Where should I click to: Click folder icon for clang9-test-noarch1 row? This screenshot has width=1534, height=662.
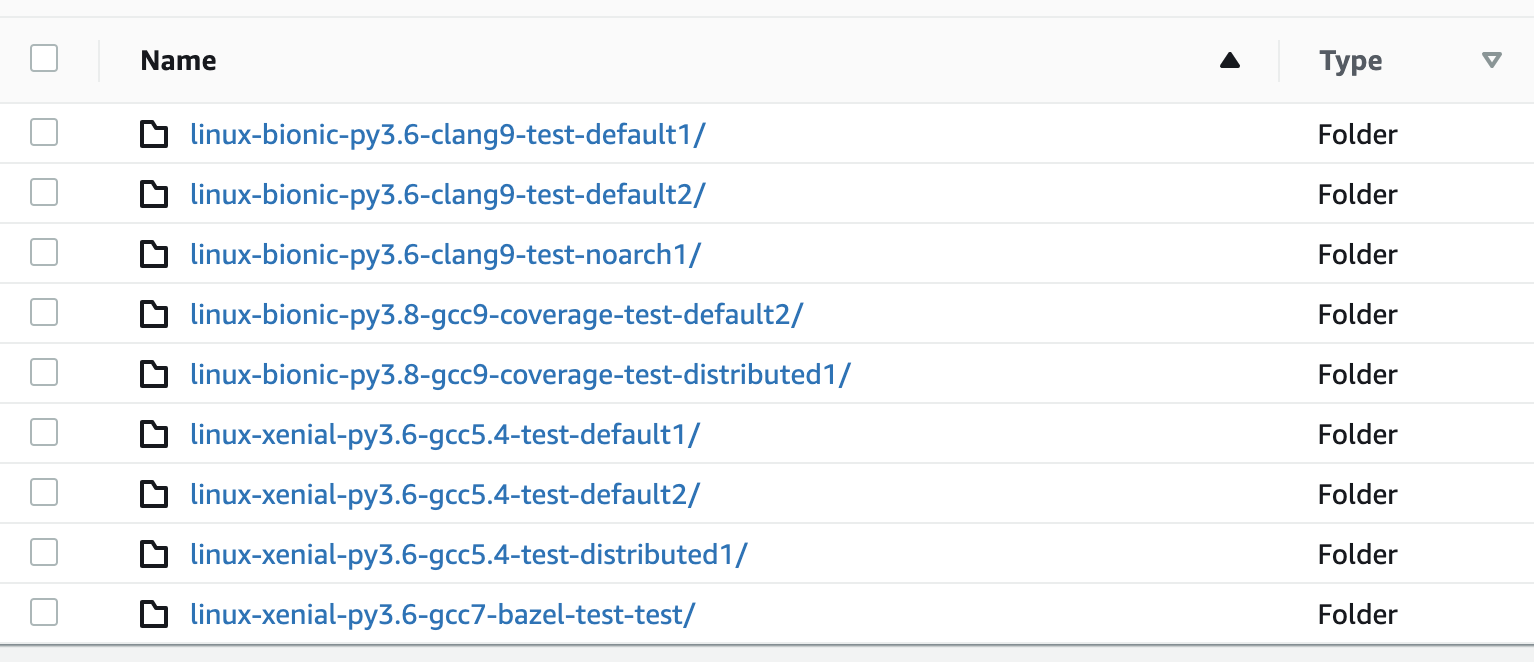click(x=153, y=254)
